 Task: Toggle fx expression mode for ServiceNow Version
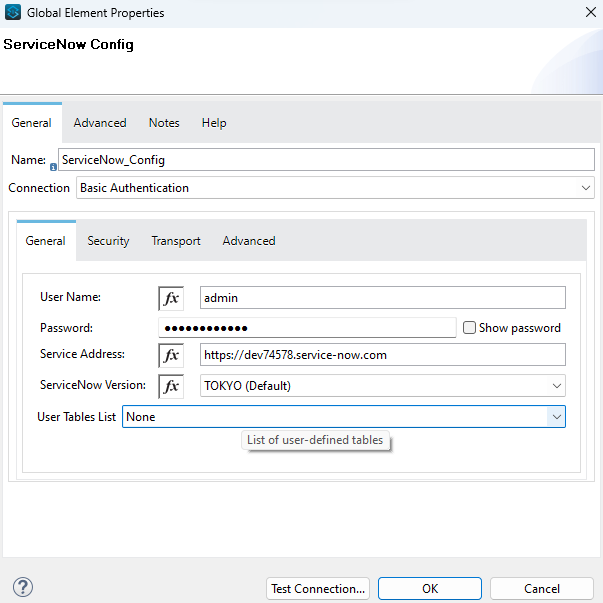click(171, 386)
